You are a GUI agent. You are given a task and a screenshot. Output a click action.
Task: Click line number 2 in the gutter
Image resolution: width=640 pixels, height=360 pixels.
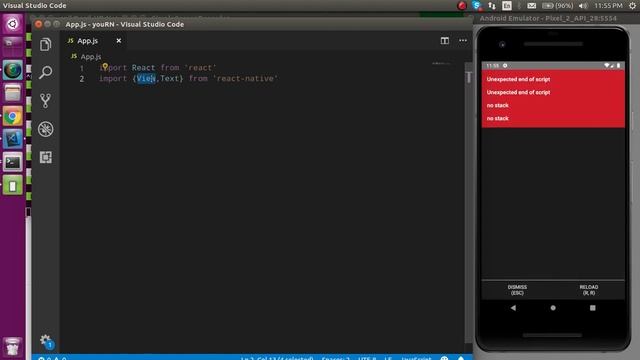coord(82,79)
